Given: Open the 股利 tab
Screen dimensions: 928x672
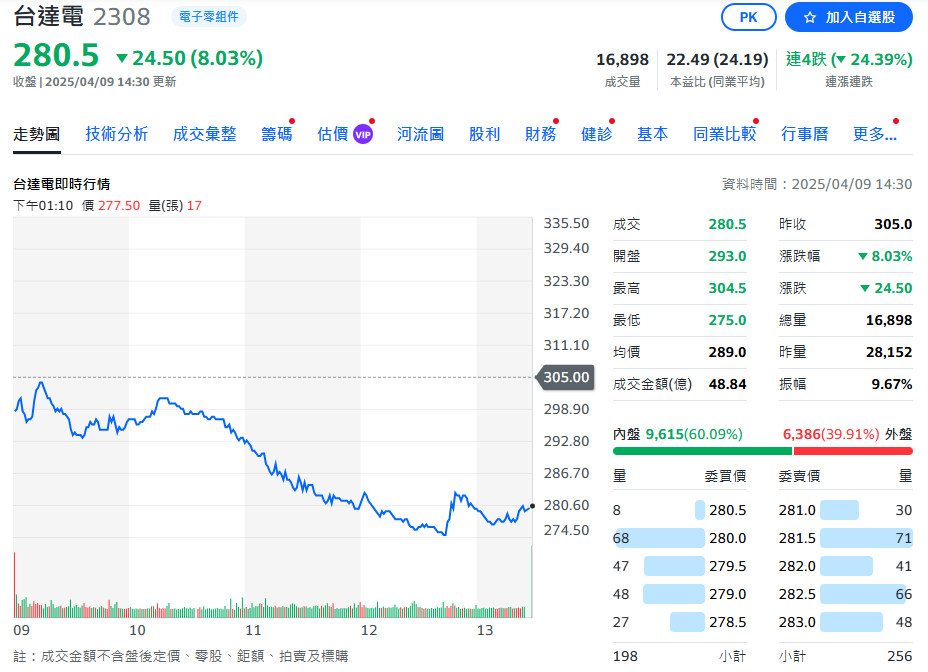Looking at the screenshot, I should pos(485,134).
